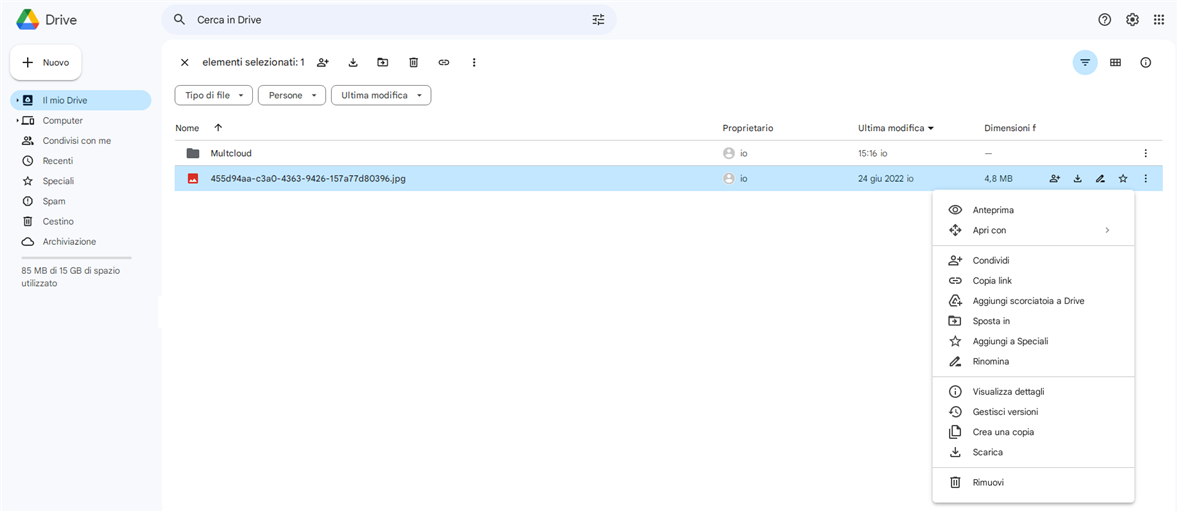Click 24 giu 2022 modification date cell
This screenshot has height=511, width=1177.
[x=886, y=179]
